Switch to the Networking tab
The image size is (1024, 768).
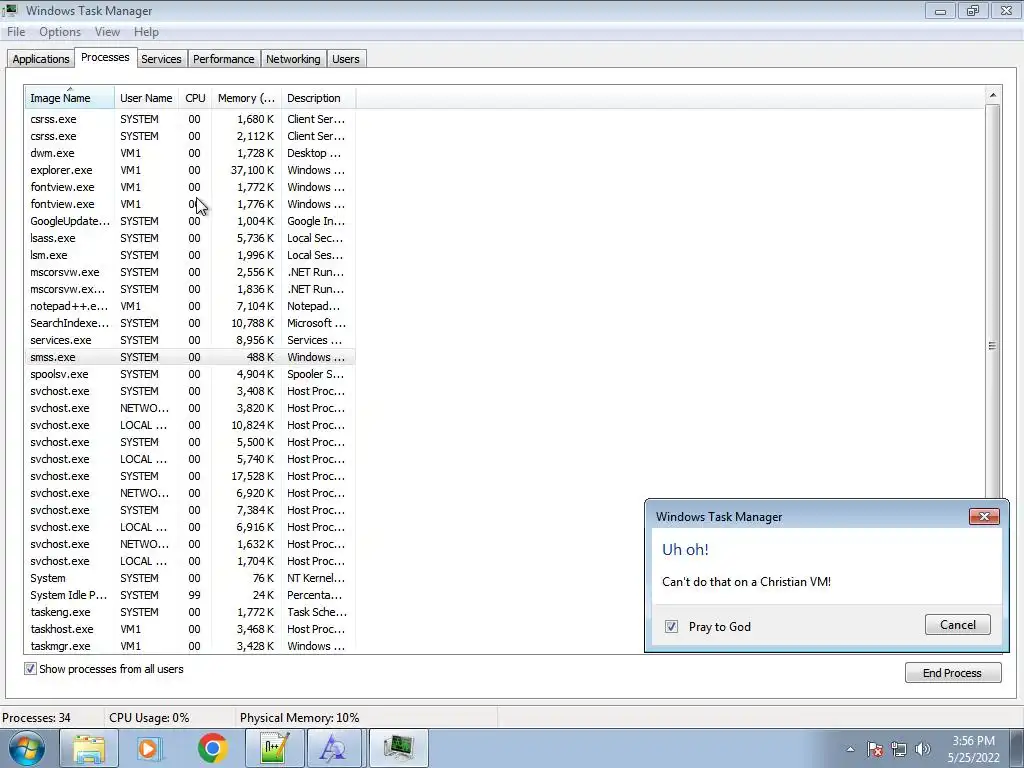click(293, 59)
